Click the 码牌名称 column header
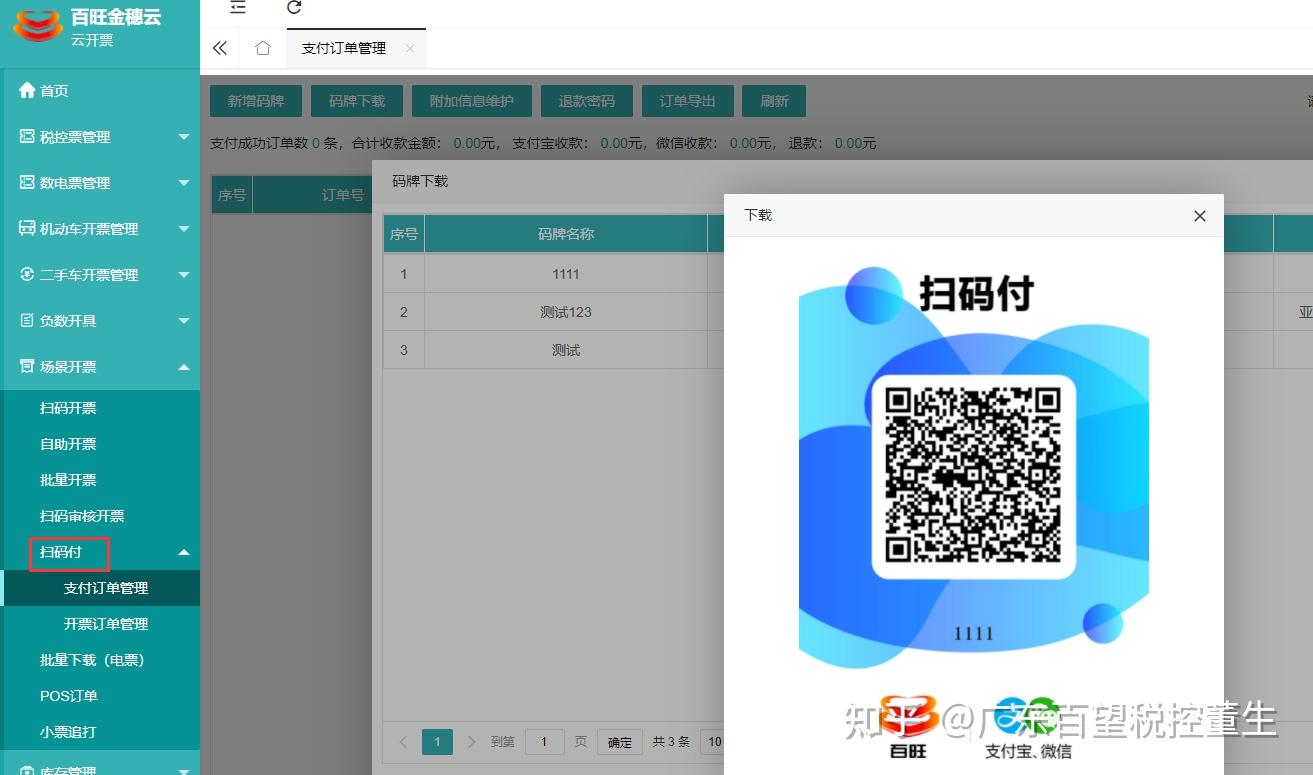 566,234
